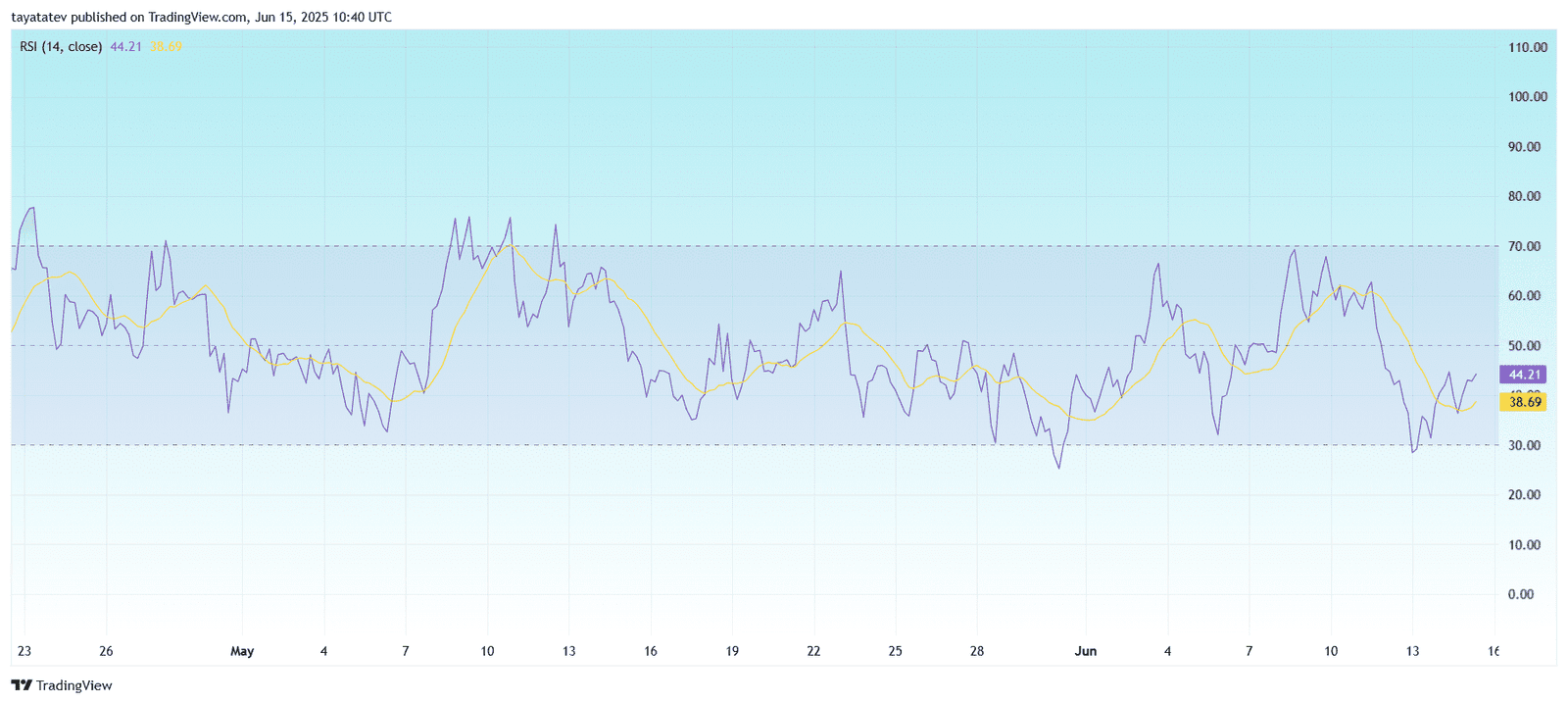The width and height of the screenshot is (1568, 704).
Task: Click the 80.00 scale label
Action: point(1524,196)
